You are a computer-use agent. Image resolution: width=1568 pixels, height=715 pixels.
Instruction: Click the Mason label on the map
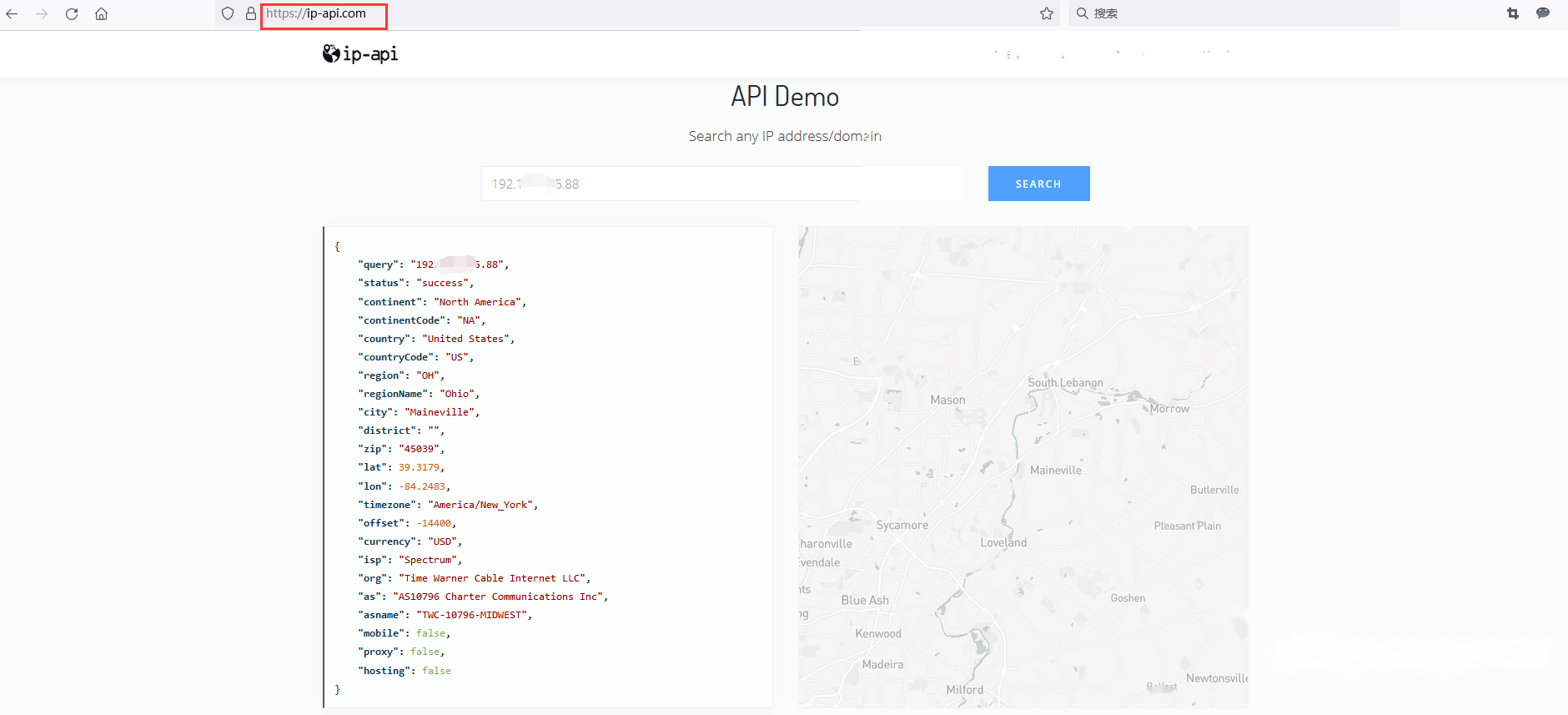click(947, 400)
